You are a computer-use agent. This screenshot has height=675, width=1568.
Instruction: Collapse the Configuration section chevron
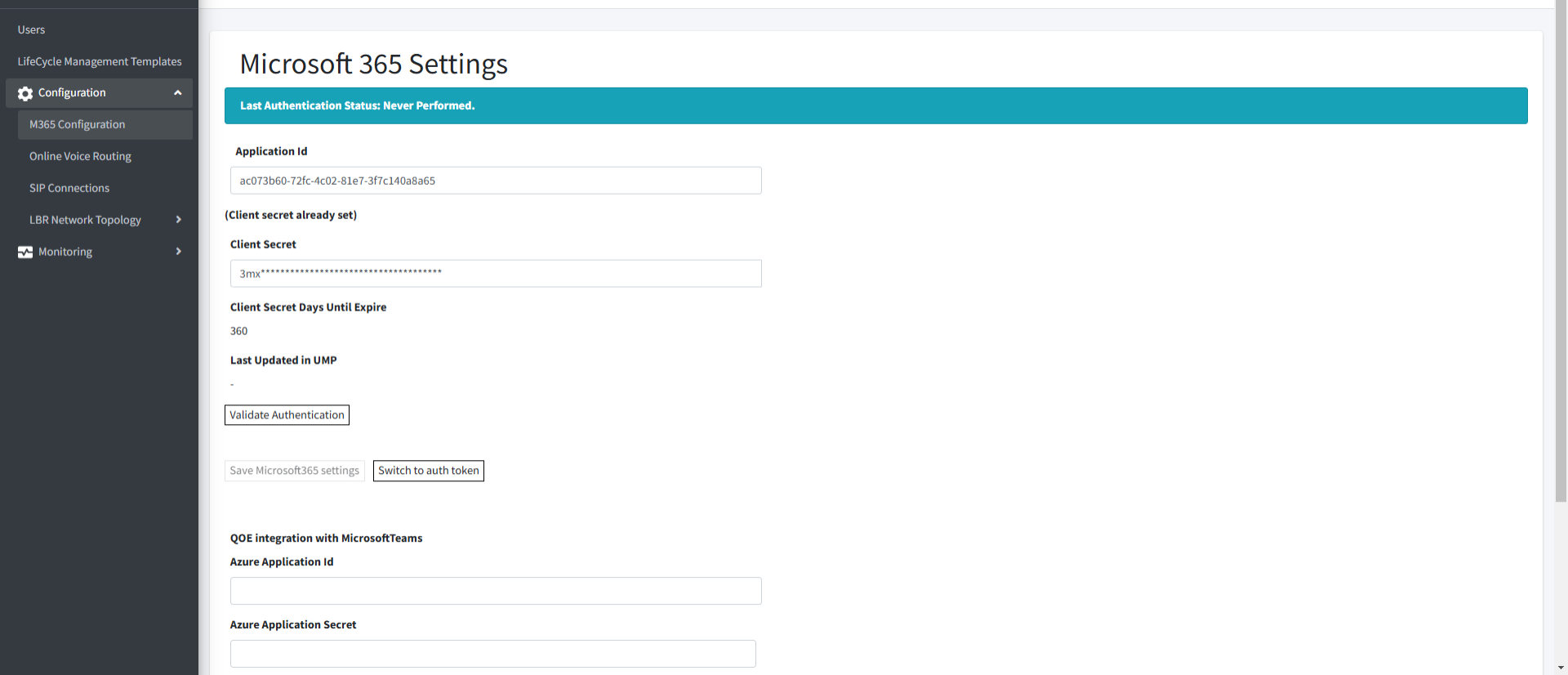(x=177, y=93)
